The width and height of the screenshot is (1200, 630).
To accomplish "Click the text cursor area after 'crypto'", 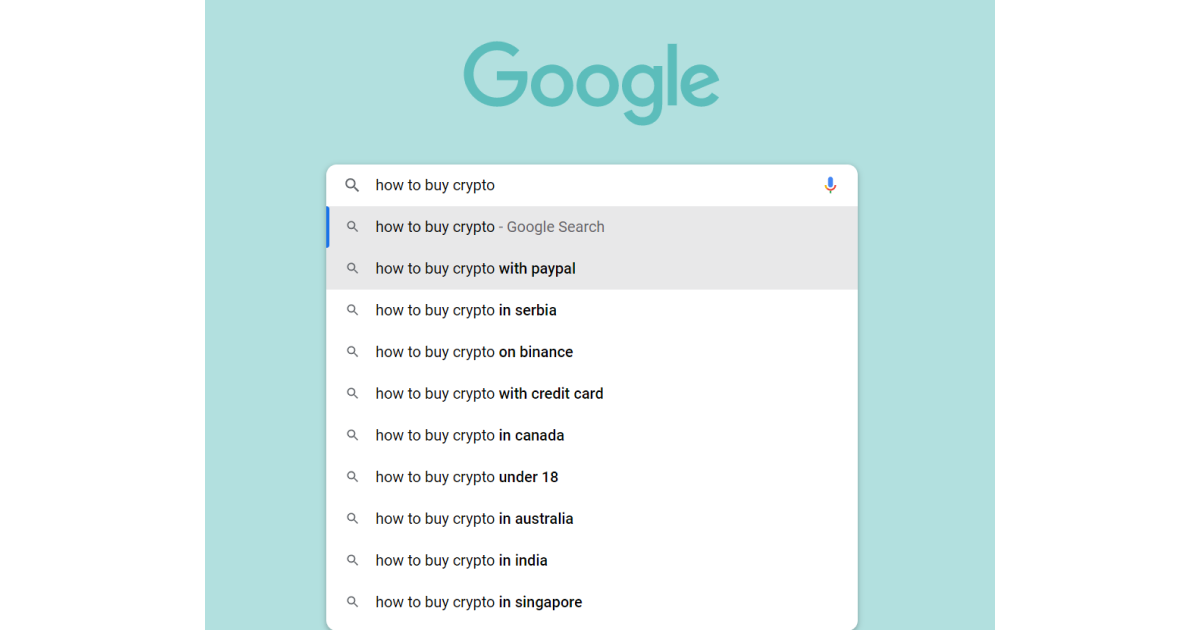I will [498, 185].
